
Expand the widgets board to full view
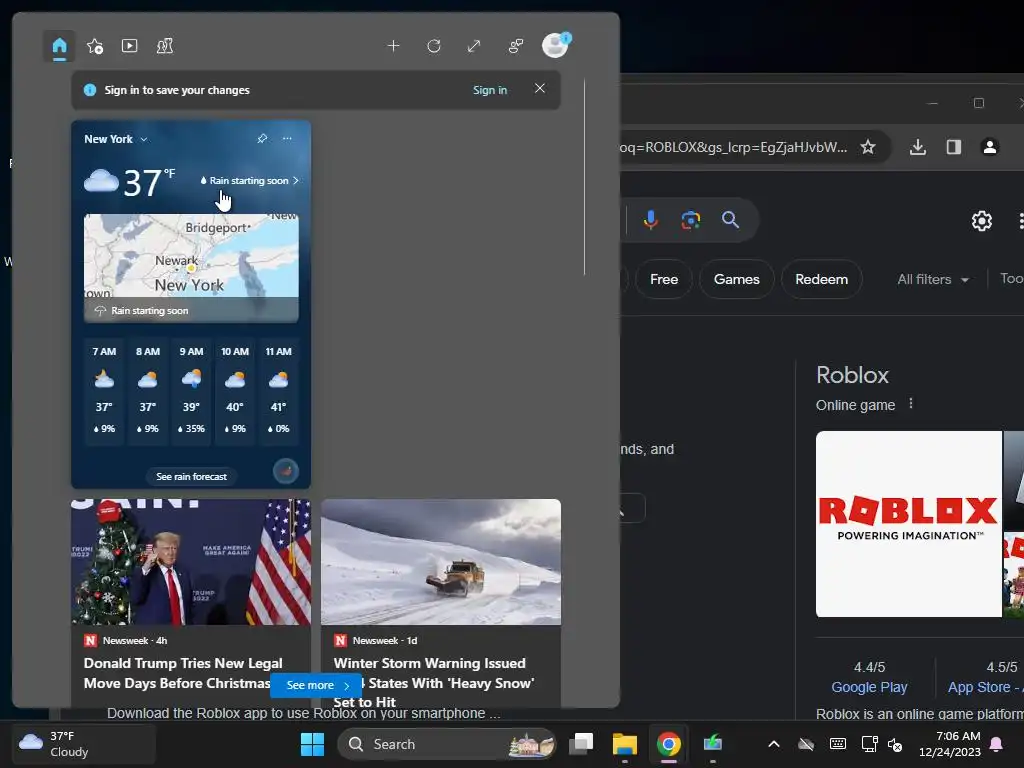pyautogui.click(x=474, y=46)
